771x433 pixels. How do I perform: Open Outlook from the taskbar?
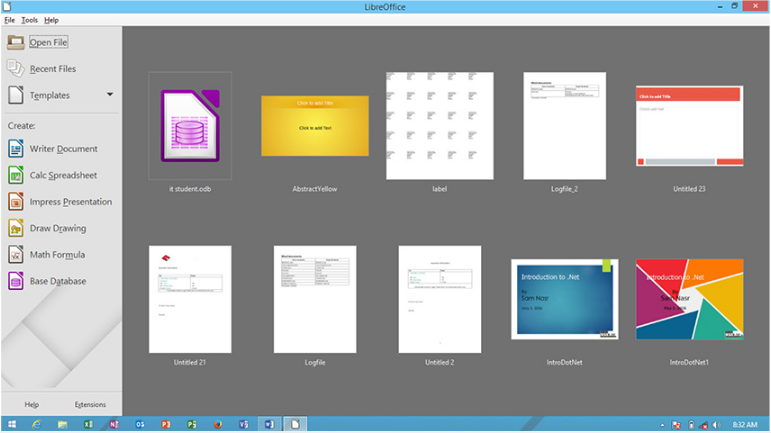pyautogui.click(x=140, y=424)
